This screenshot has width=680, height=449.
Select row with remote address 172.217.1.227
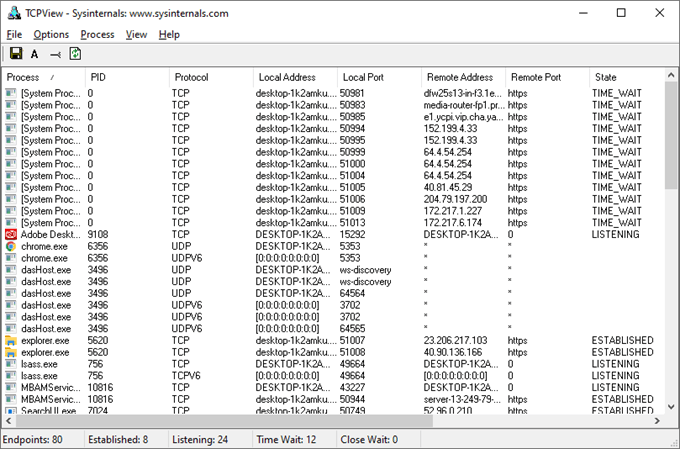(333, 211)
